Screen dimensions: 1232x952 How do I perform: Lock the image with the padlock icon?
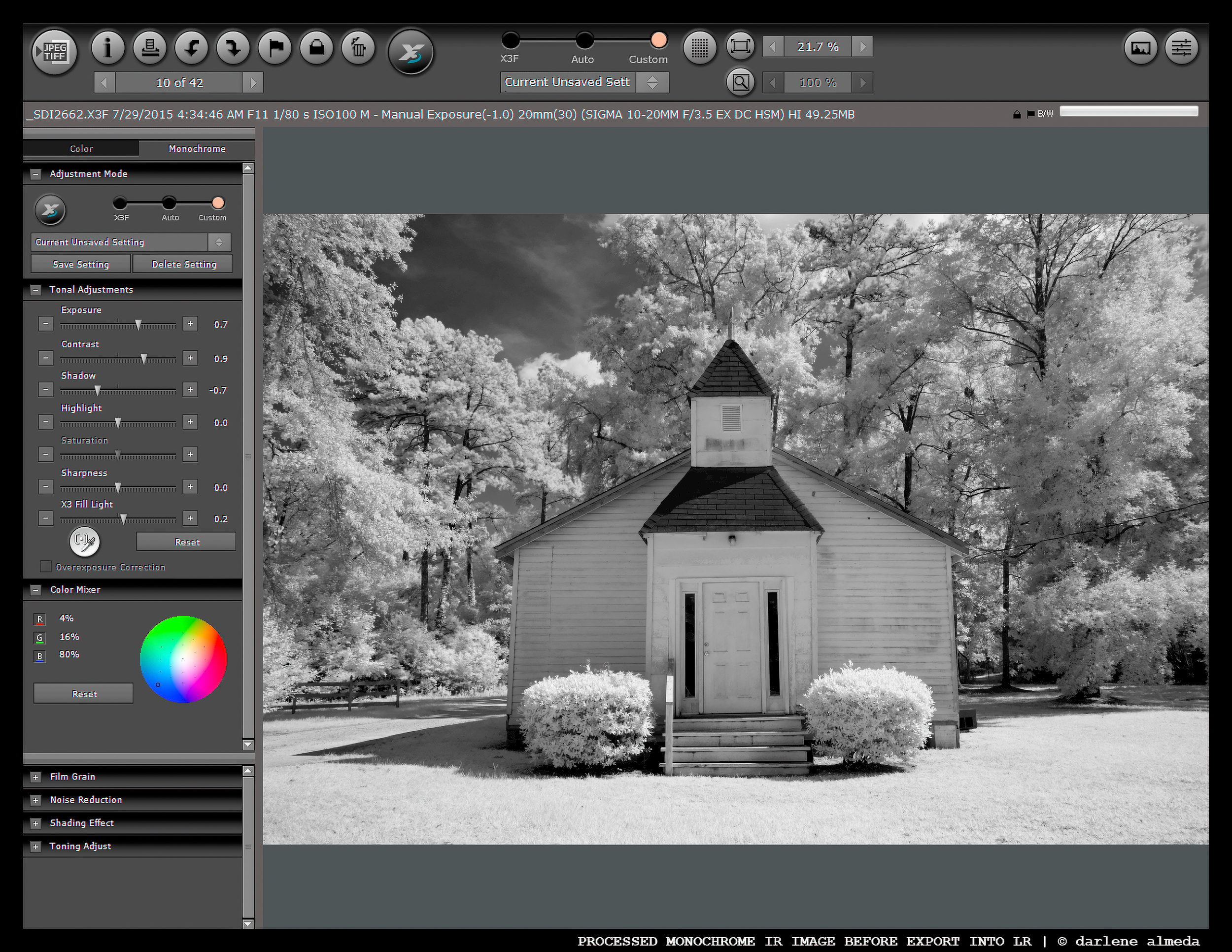click(x=316, y=47)
